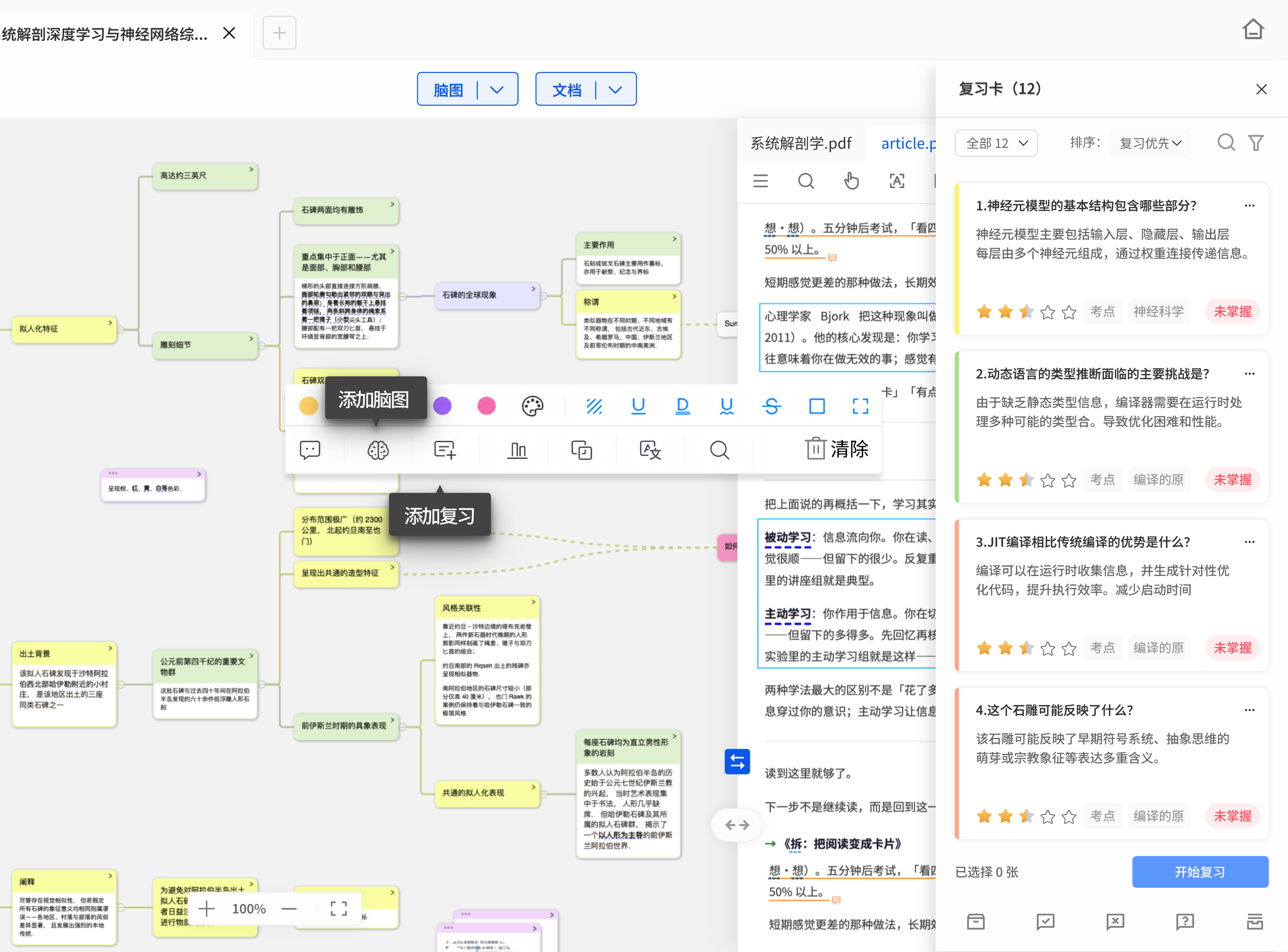Screen dimensions: 1288x952
Task: Open filter icon in review cards panel
Action: pyautogui.click(x=1256, y=142)
